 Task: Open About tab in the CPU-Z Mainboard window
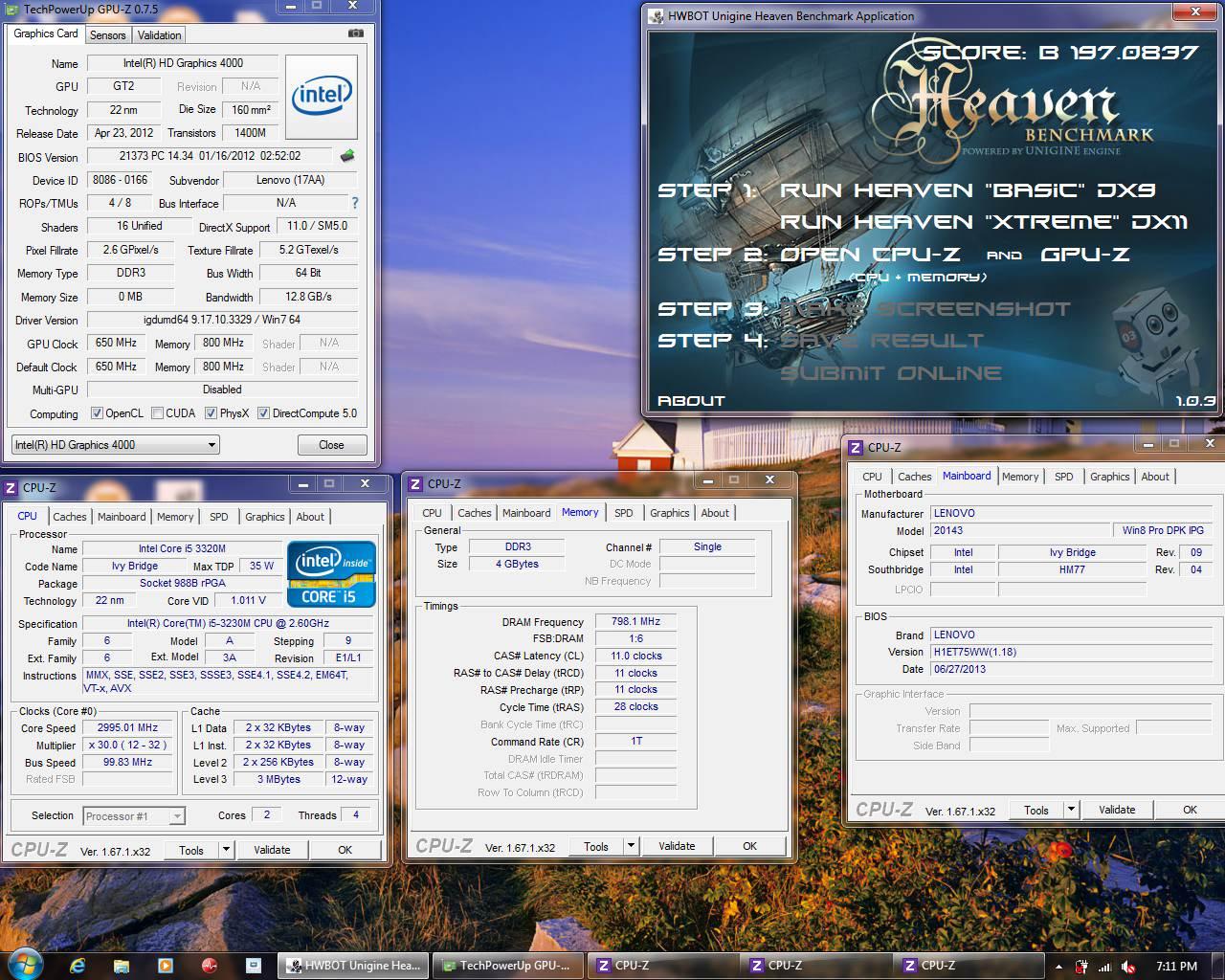1155,477
